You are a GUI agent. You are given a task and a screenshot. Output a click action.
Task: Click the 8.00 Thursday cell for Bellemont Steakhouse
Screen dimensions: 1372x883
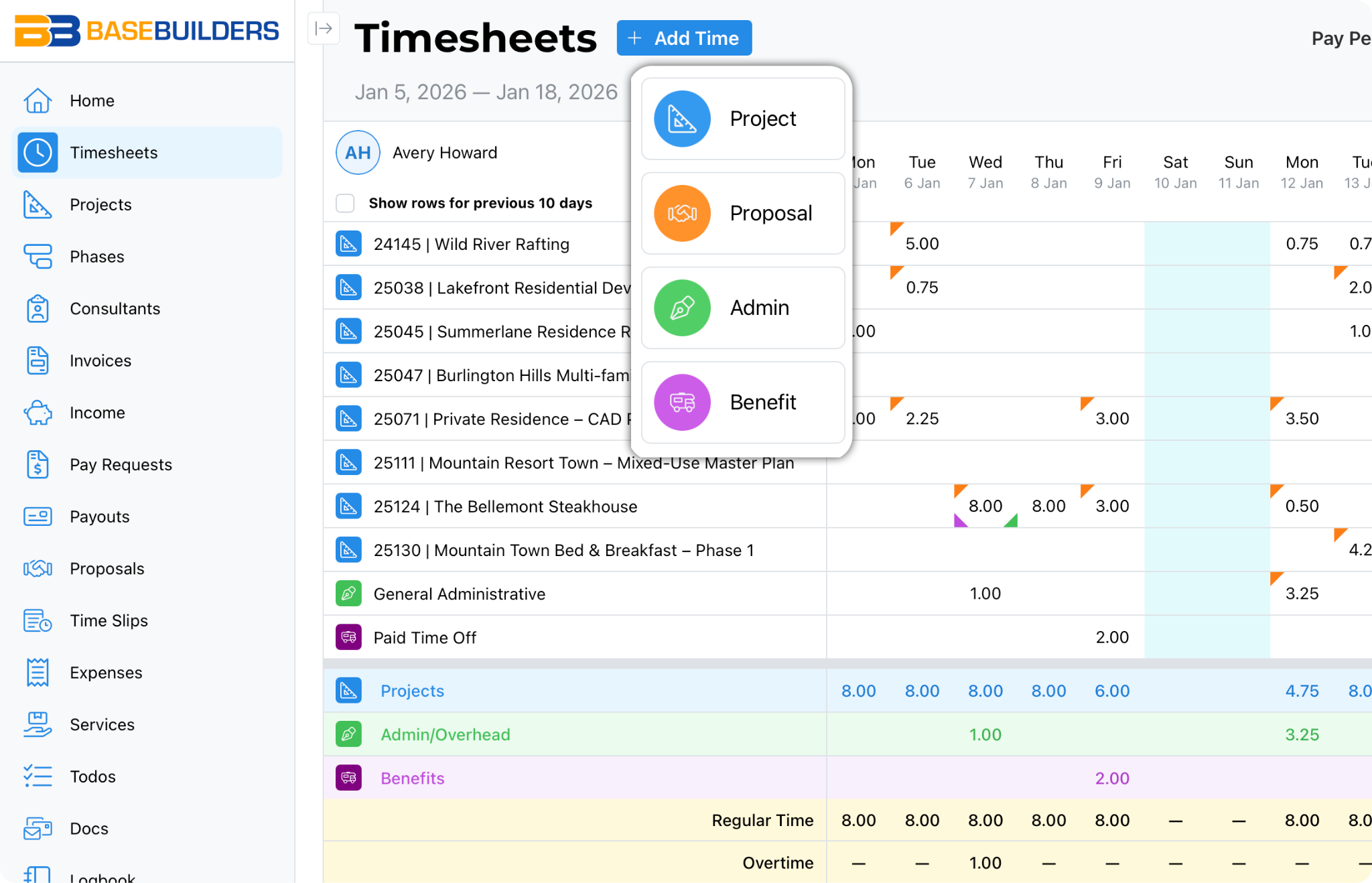point(1048,506)
